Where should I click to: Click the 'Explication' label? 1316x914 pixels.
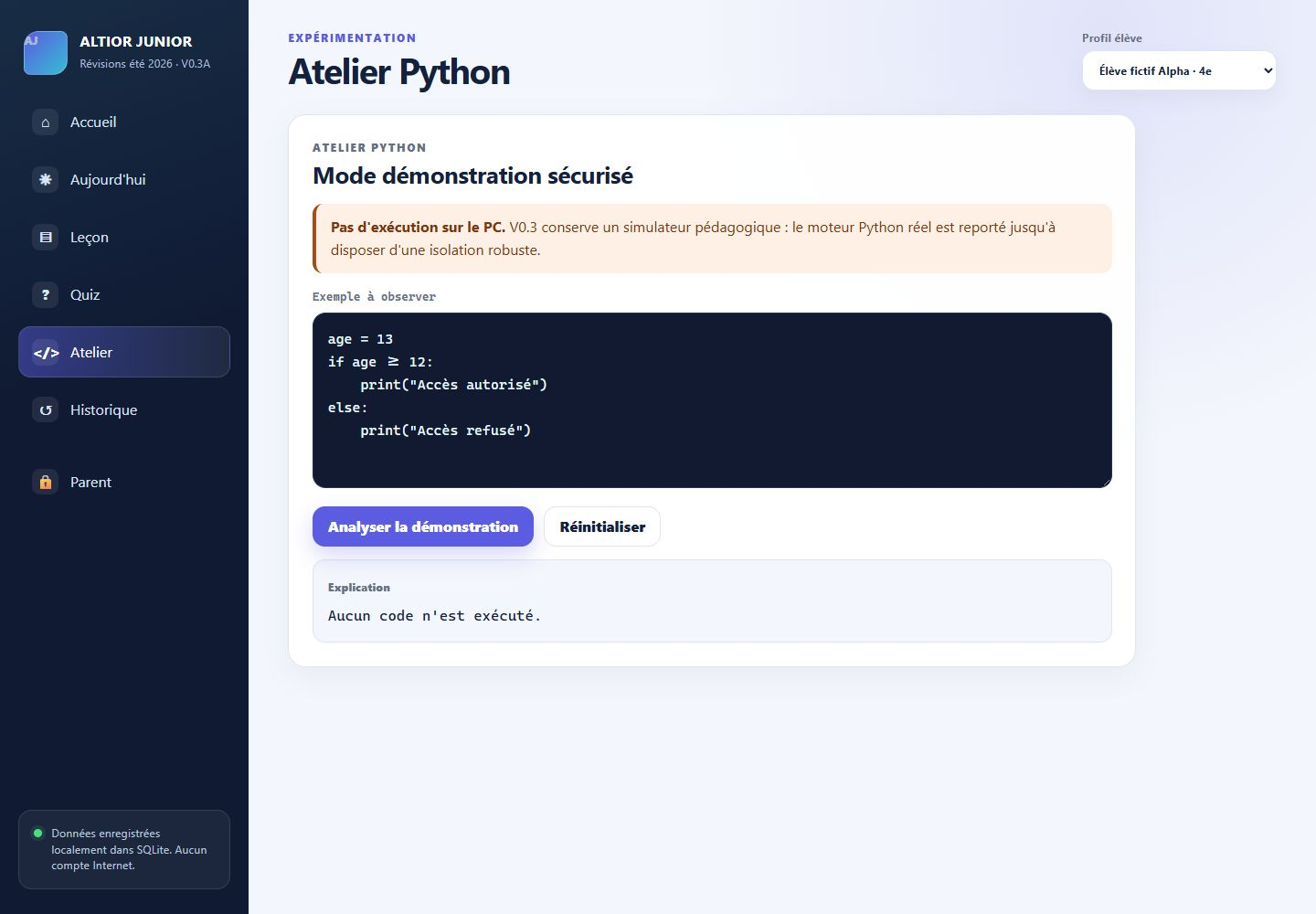(x=359, y=588)
